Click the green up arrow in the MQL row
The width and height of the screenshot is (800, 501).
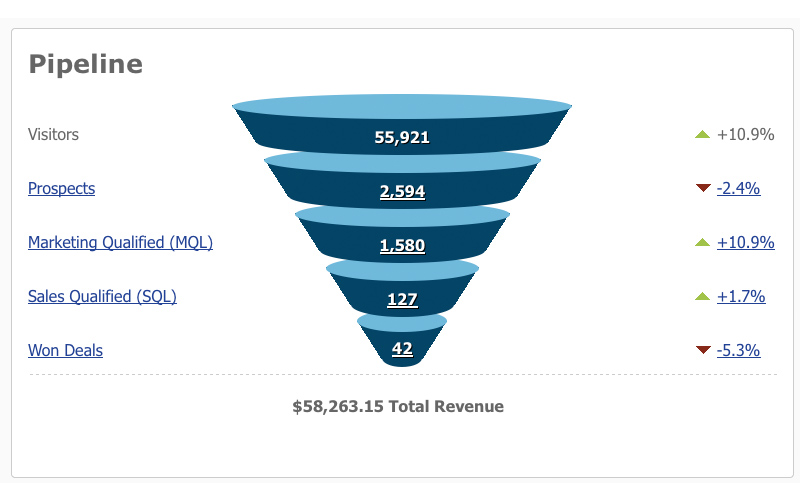(x=702, y=242)
